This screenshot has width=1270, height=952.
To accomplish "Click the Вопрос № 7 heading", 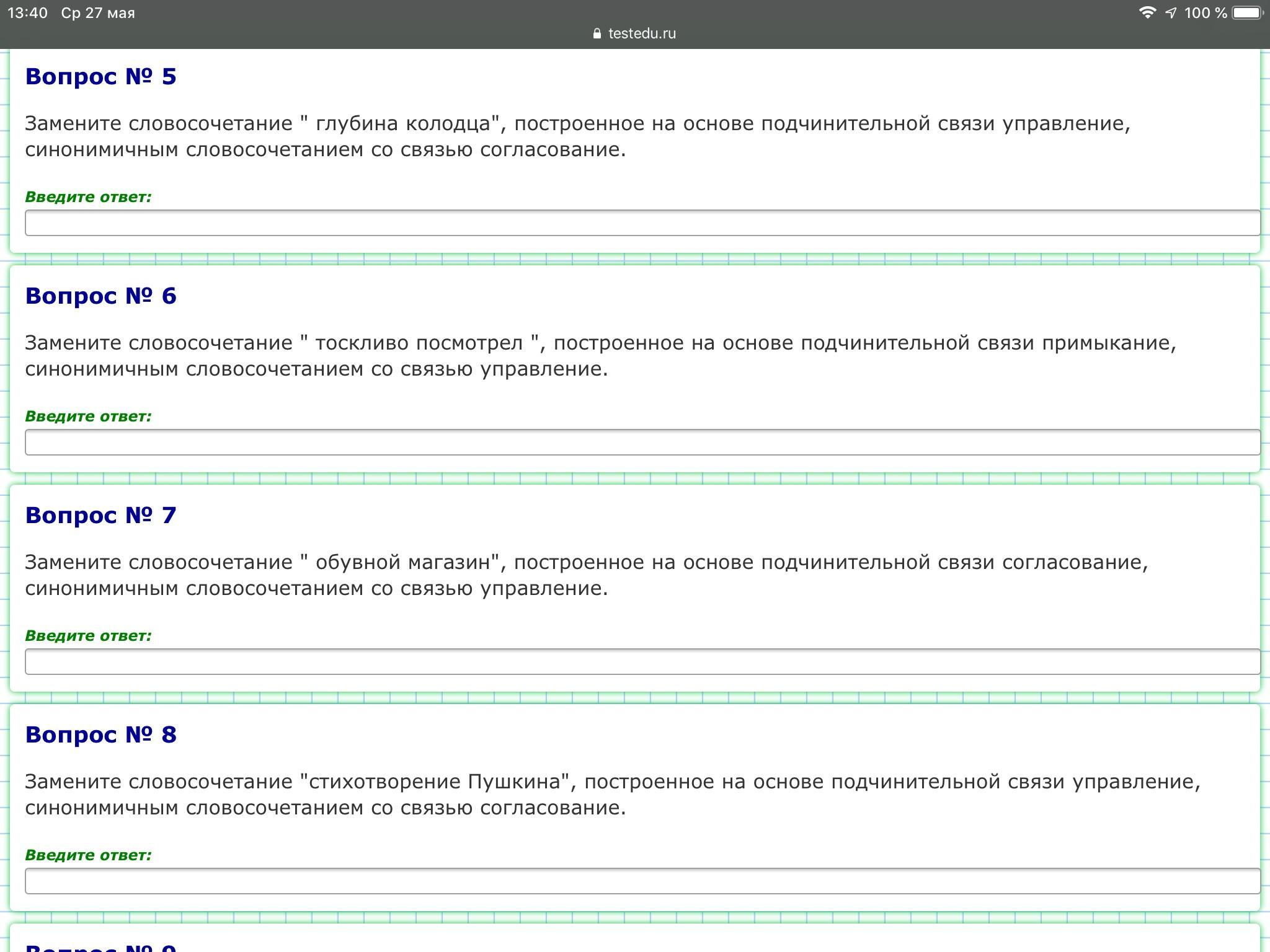I will click(101, 516).
